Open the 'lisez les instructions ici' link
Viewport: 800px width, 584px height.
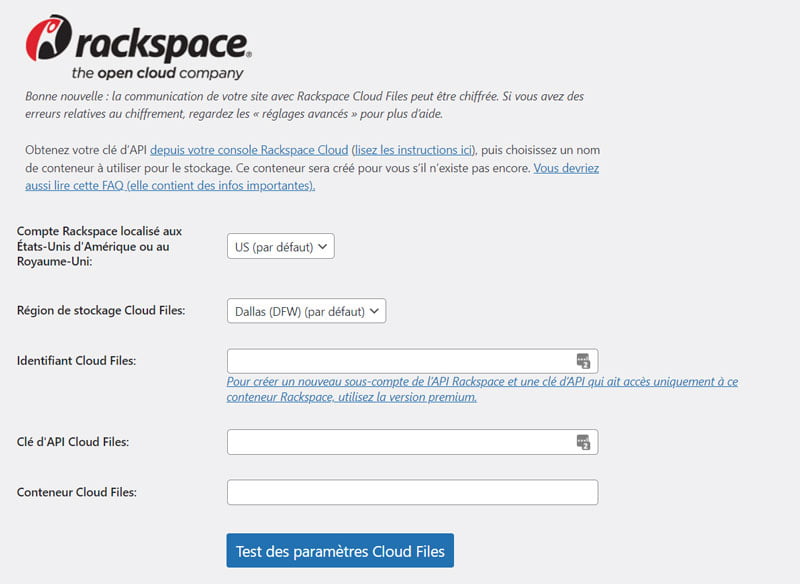(413, 150)
